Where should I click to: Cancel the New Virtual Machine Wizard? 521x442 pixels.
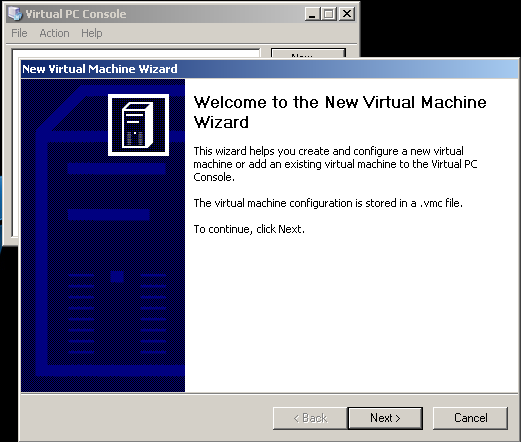click(x=470, y=418)
